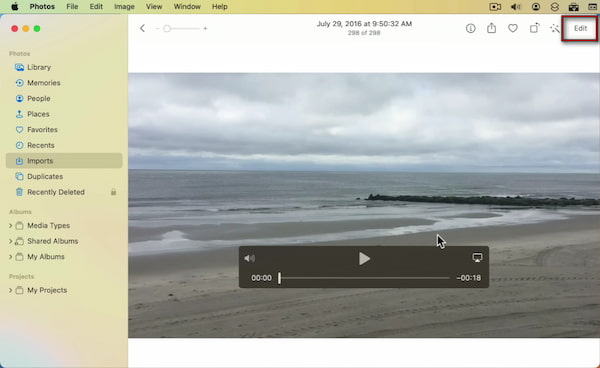Click the Favorites heart sidebar icon
This screenshot has width=600, height=368.
(x=19, y=130)
